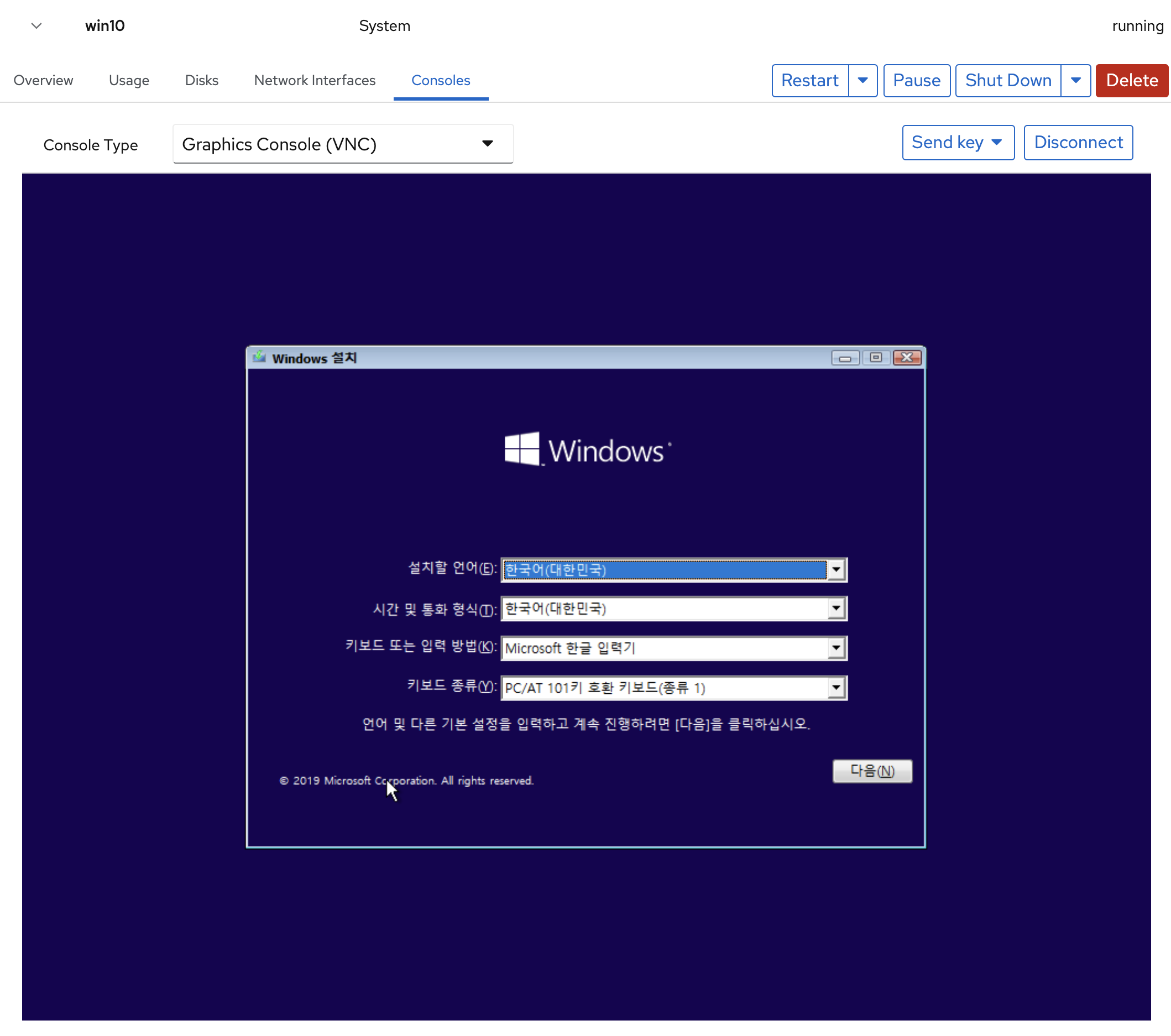Click the 설치할 언어 label
This screenshot has width=1171, height=1036.
pos(452,568)
